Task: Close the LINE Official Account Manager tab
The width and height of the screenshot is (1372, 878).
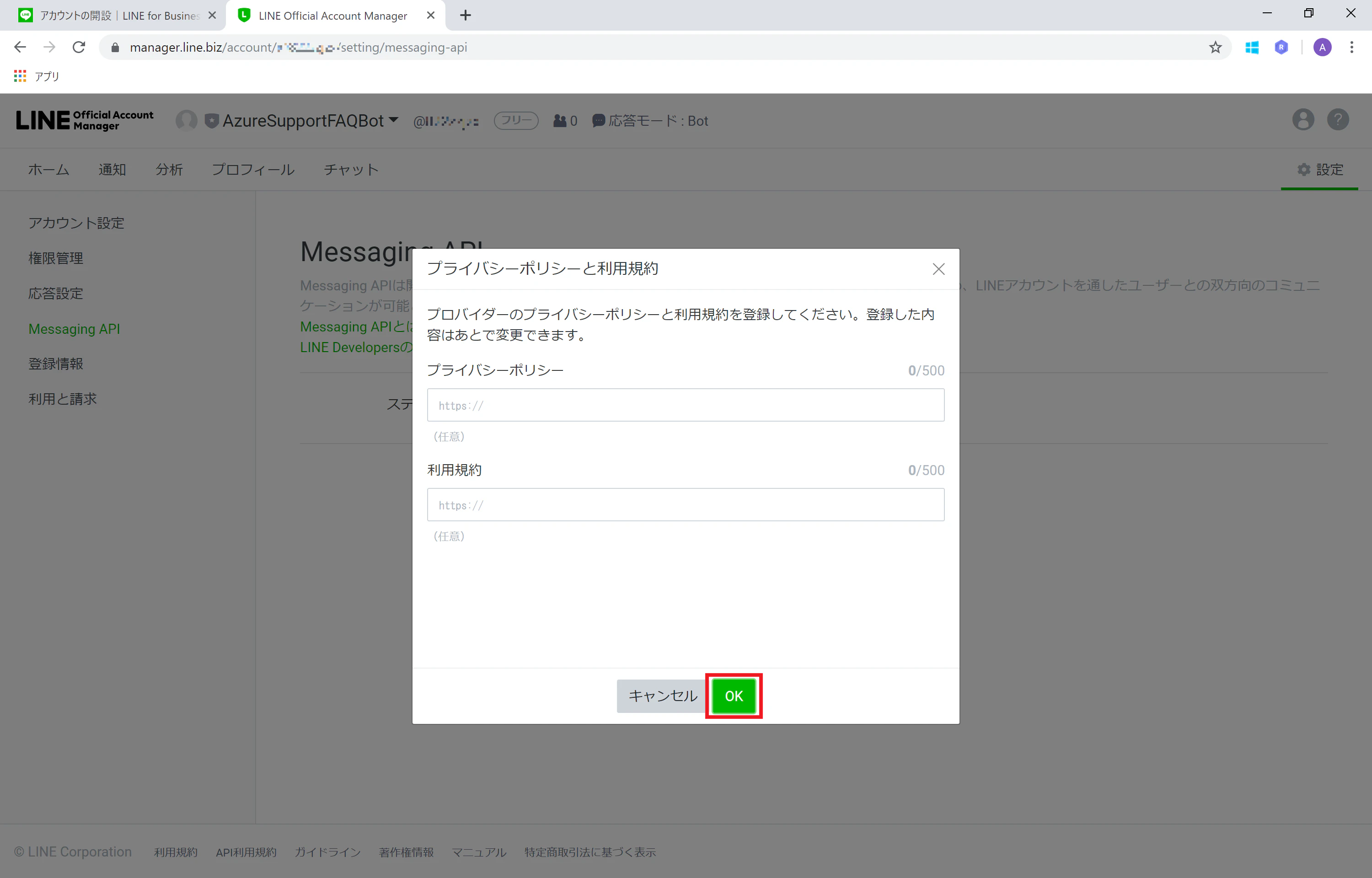Action: [x=431, y=16]
